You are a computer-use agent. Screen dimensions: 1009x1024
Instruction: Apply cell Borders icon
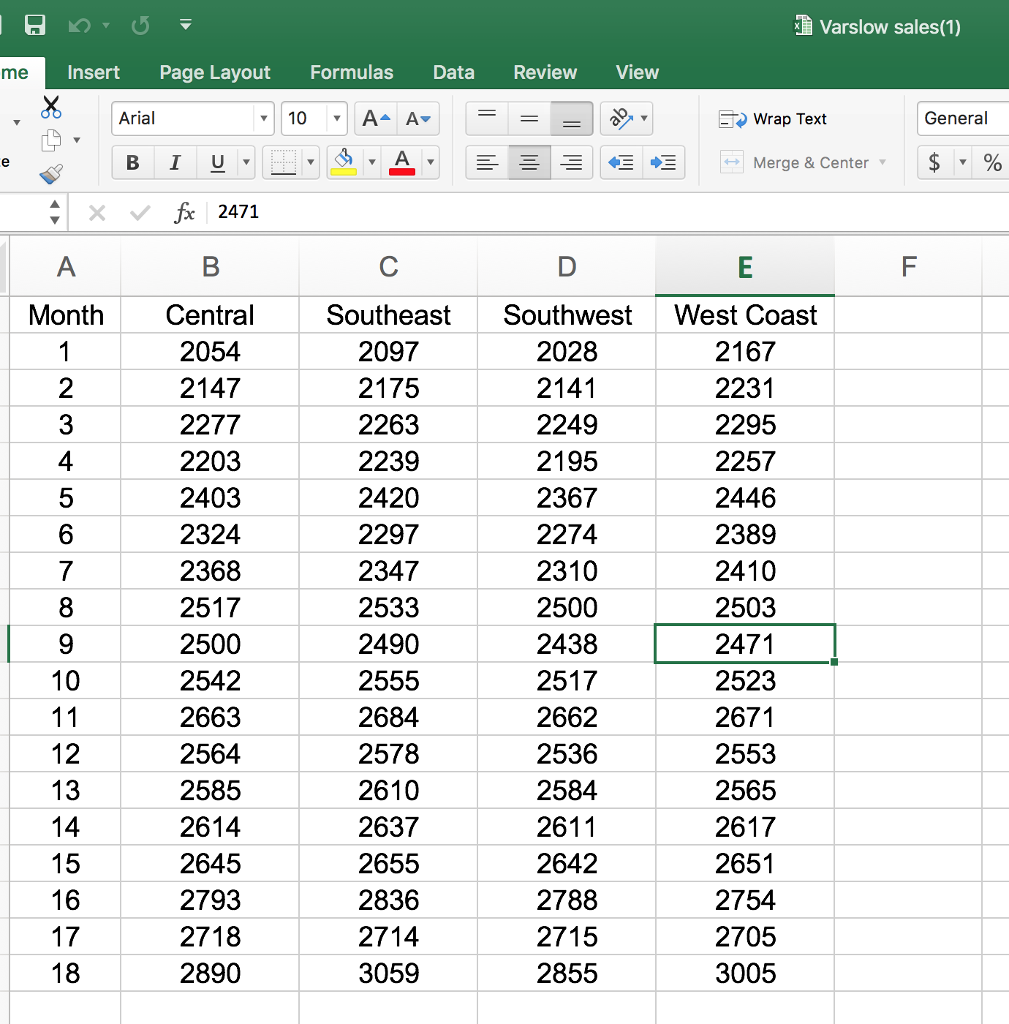[283, 162]
